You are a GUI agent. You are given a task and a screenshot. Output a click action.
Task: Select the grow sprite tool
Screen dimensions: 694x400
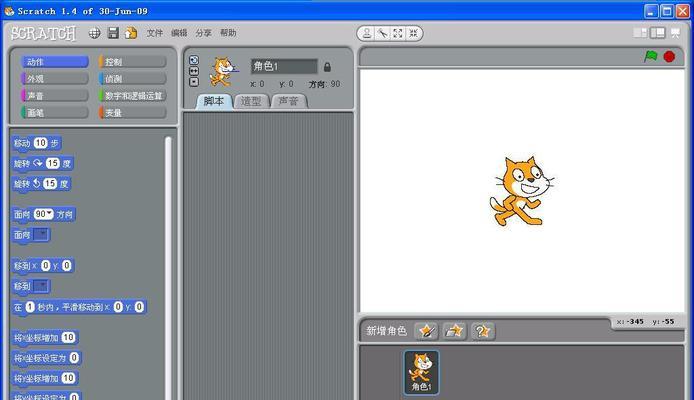(x=397, y=33)
